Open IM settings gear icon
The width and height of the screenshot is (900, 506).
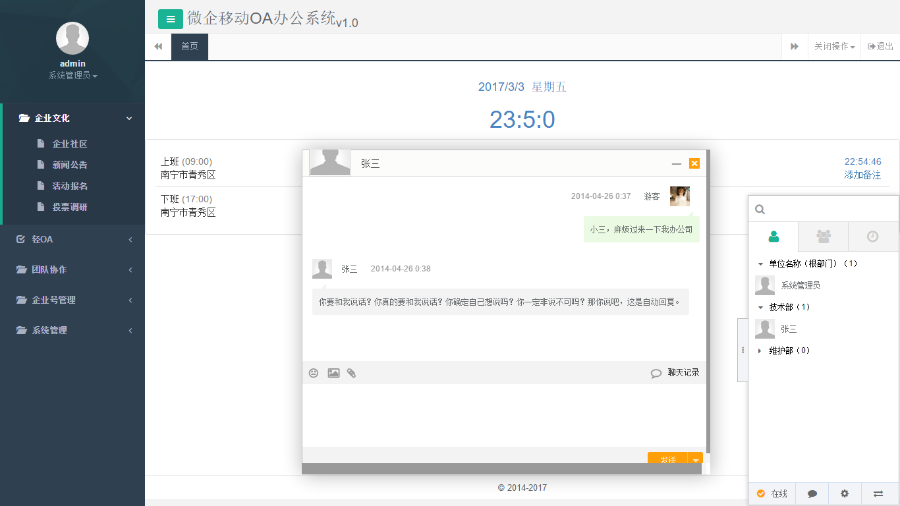tap(844, 493)
